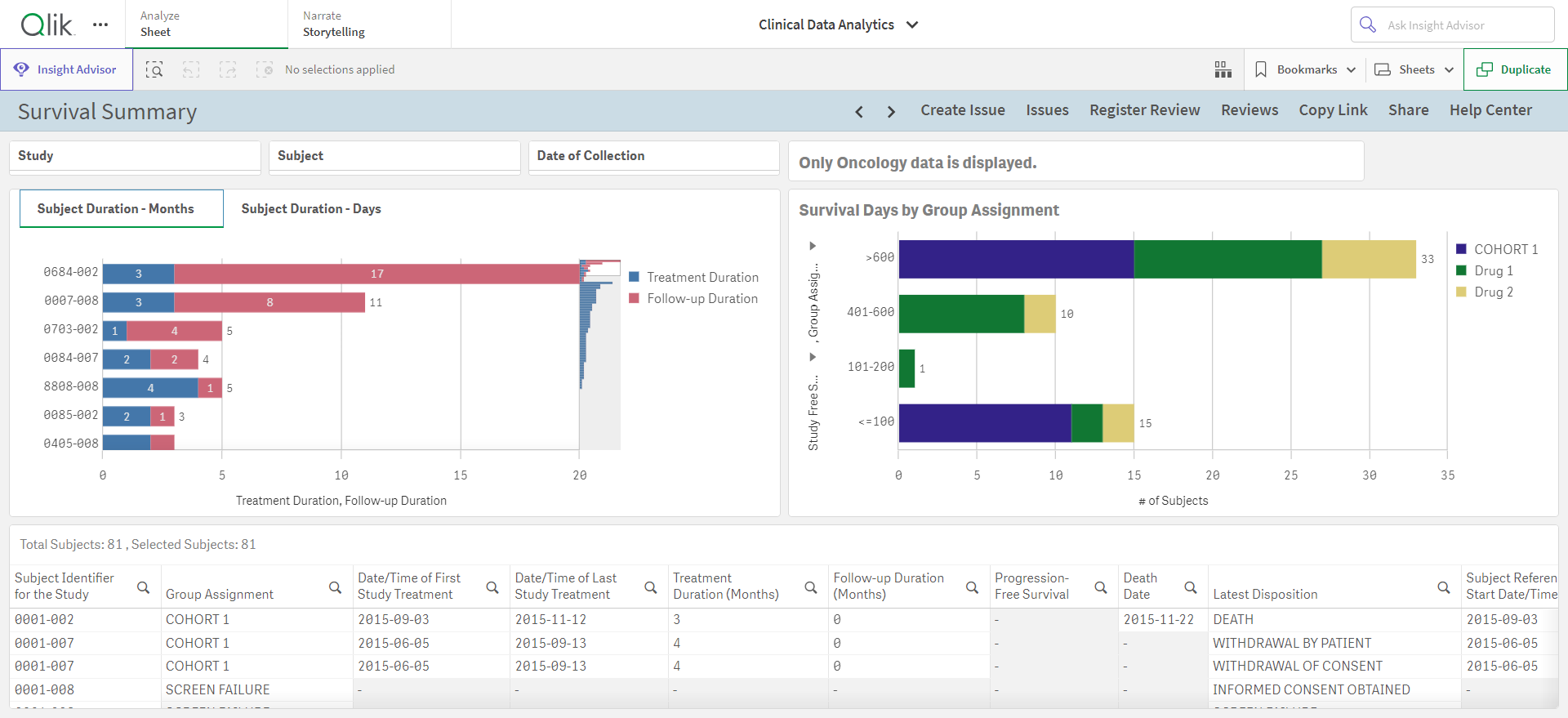Viewport: 1568px width, 718px height.
Task: Search the Group Assignment column
Action: pos(335,587)
